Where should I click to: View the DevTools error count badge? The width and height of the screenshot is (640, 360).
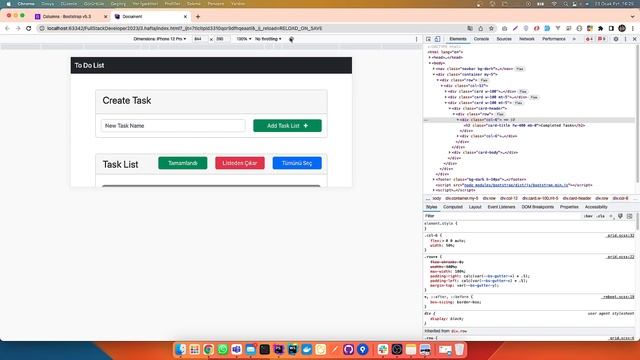pos(589,39)
